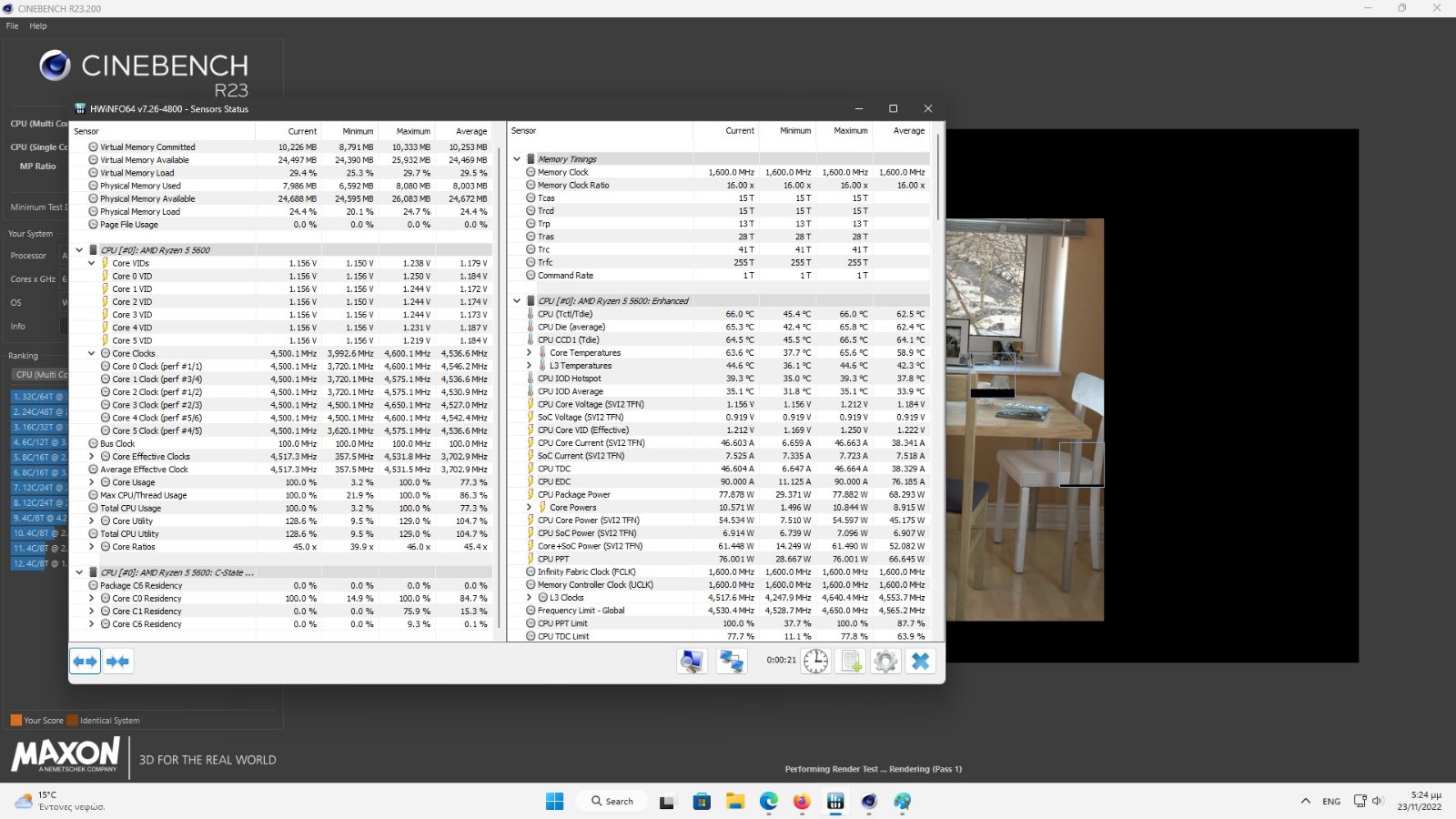Start logging with the document-plus icon
This screenshot has height=819, width=1456.
[851, 661]
